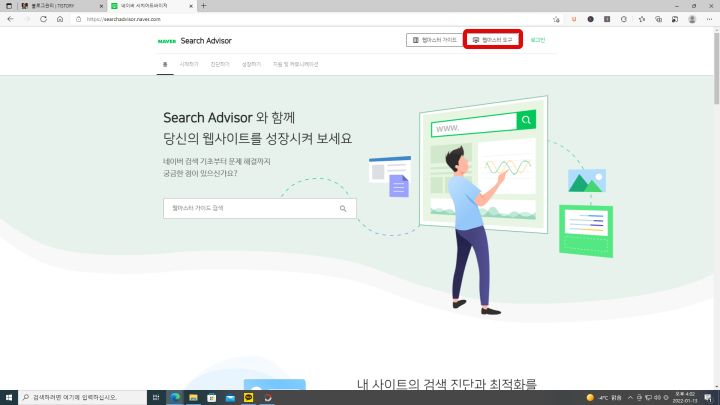Viewport: 720px width, 405px height.
Task: Click the gray square extension icon
Action: click(x=607, y=19)
